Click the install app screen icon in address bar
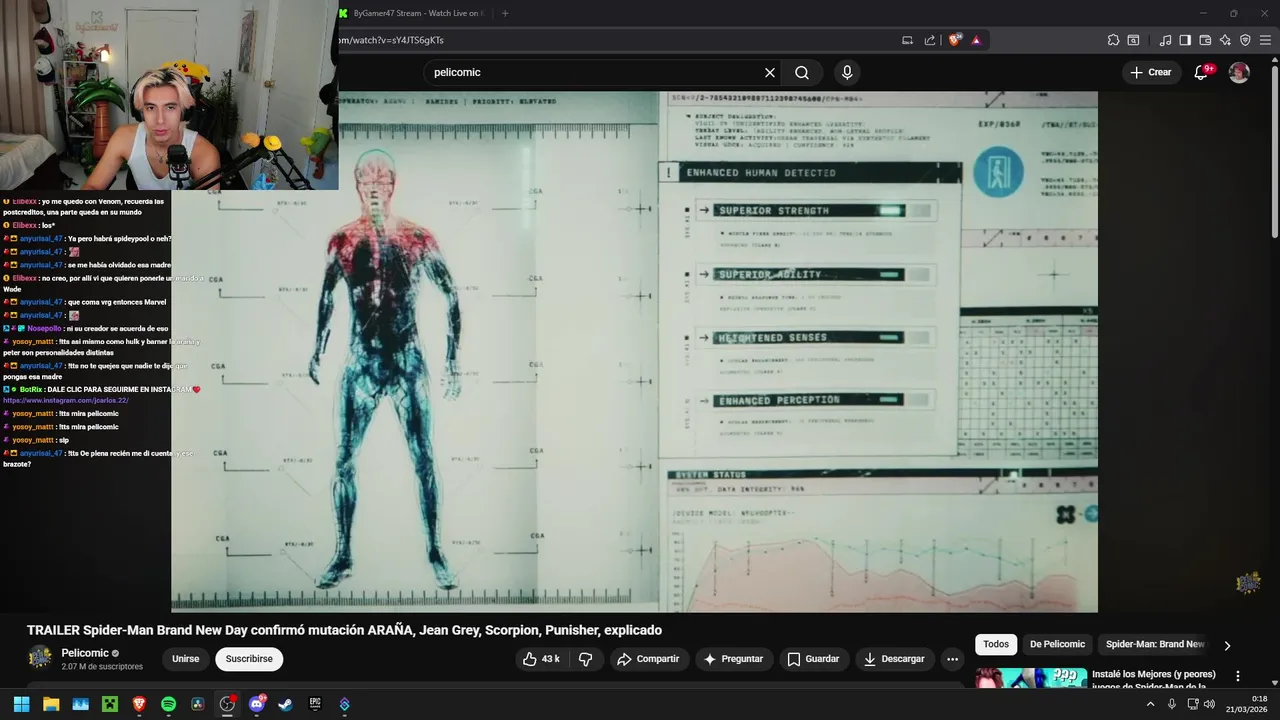The width and height of the screenshot is (1280, 720). point(907,40)
